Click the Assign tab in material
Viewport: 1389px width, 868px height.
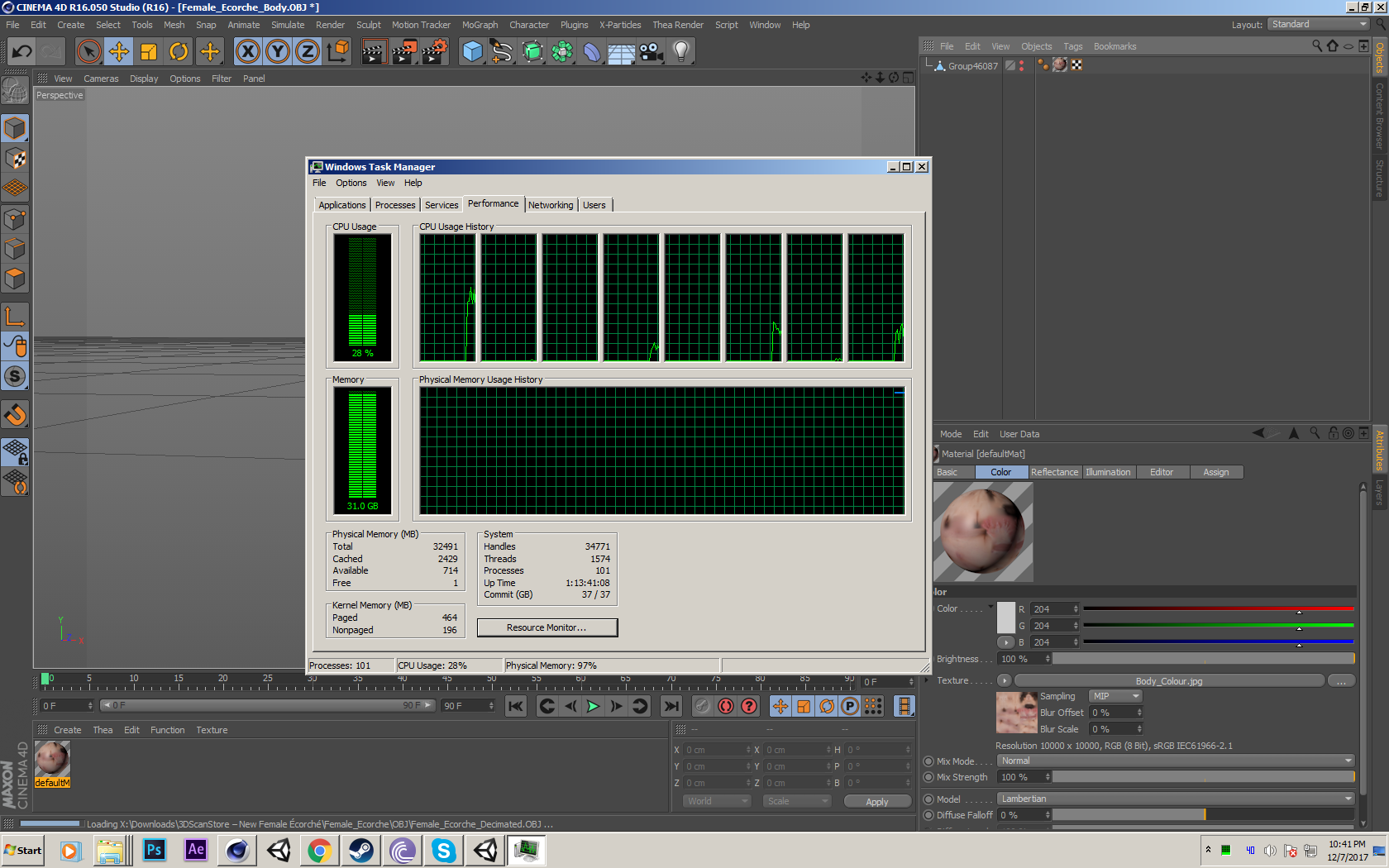1215,472
